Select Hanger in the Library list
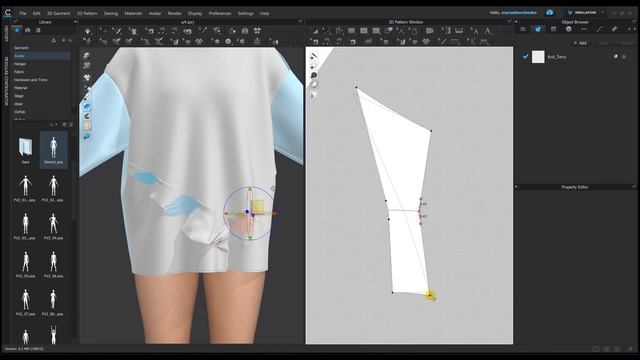This screenshot has width=640, height=360. click(x=20, y=64)
